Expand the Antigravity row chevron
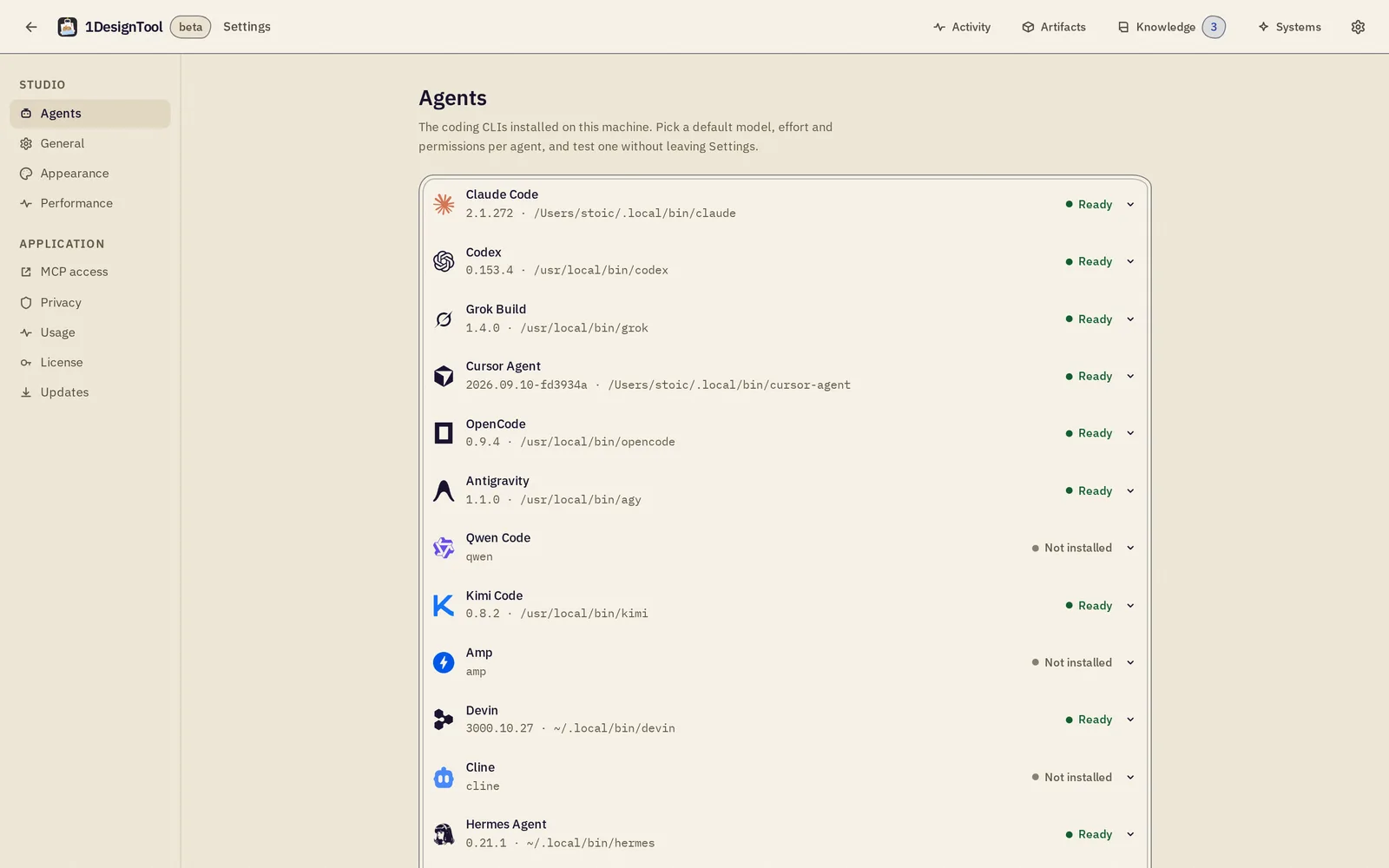Viewport: 1389px width, 868px height. (x=1130, y=491)
